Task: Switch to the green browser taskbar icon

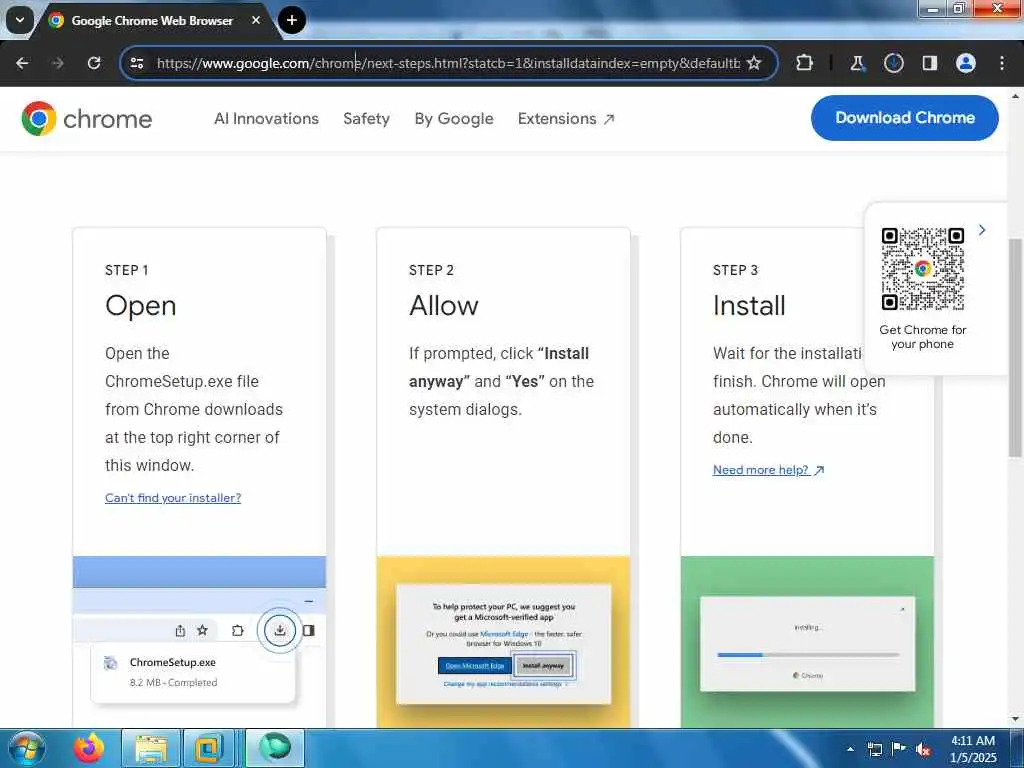Action: [x=275, y=748]
